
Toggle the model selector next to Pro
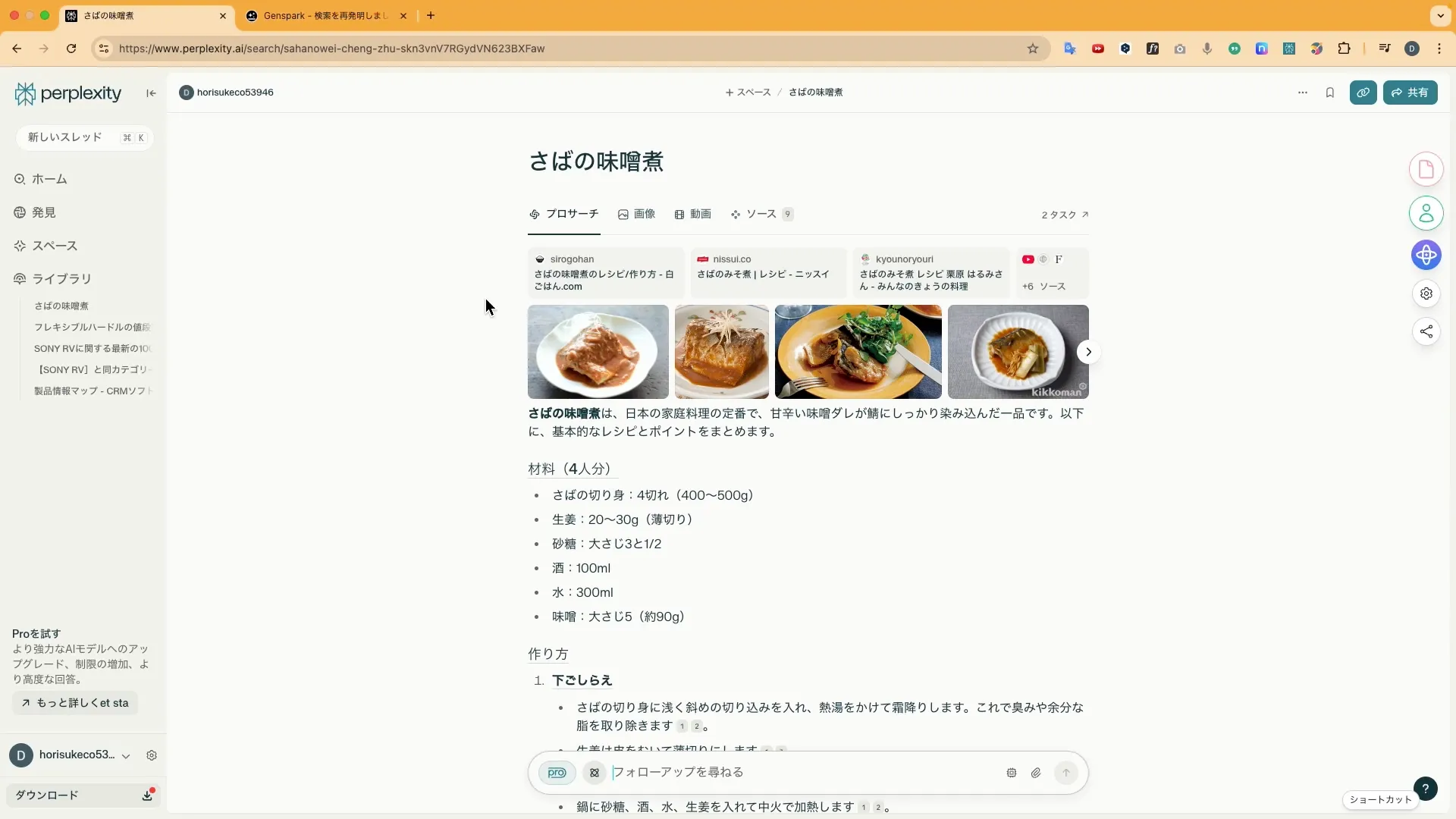point(595,773)
